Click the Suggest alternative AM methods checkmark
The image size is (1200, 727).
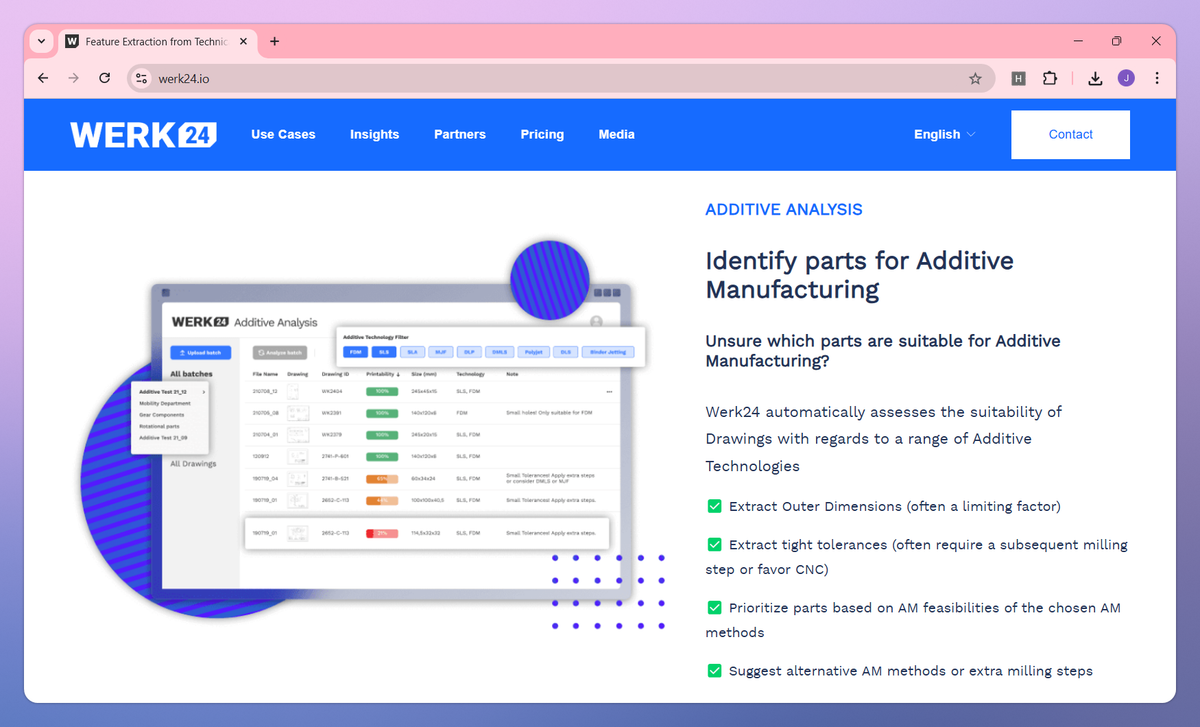tap(714, 671)
